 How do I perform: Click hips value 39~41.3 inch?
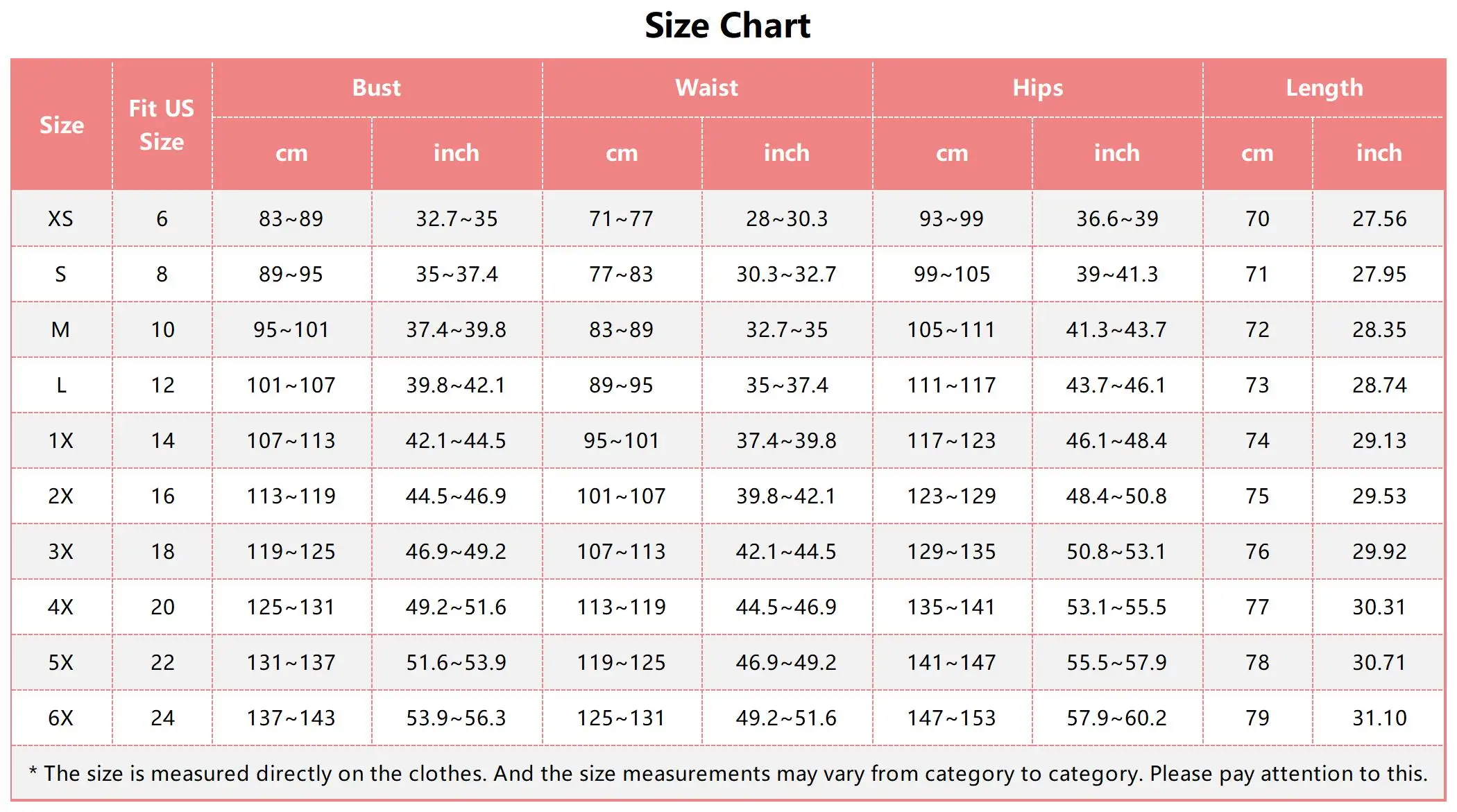click(x=1117, y=274)
